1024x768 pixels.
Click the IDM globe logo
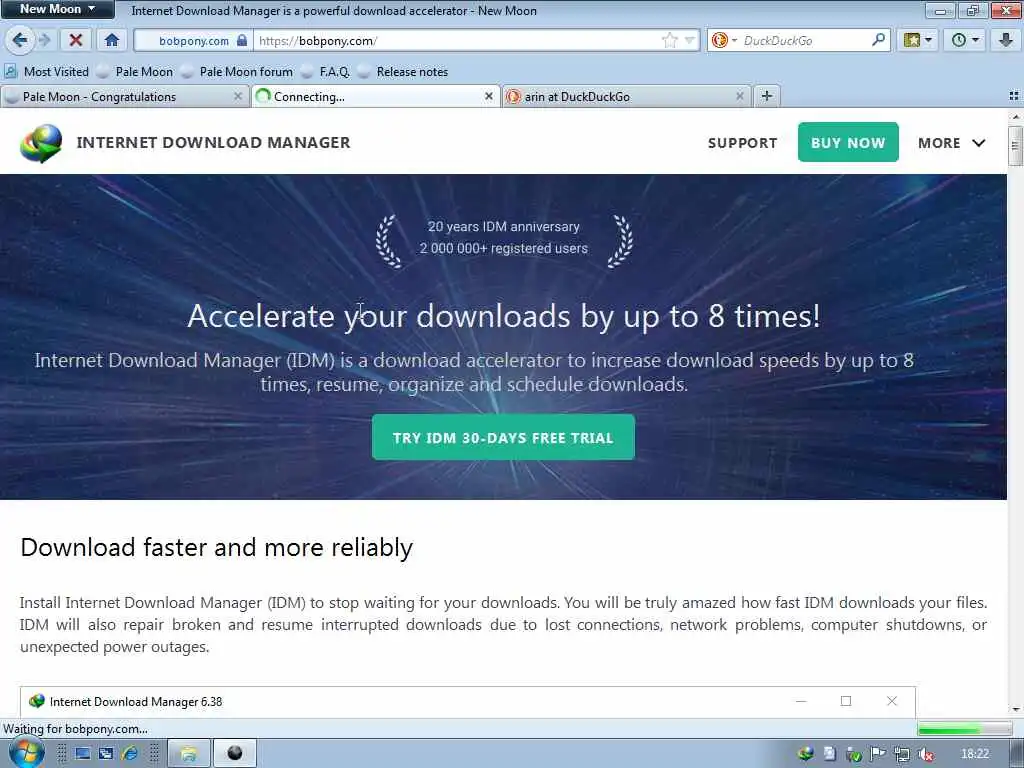[x=41, y=143]
